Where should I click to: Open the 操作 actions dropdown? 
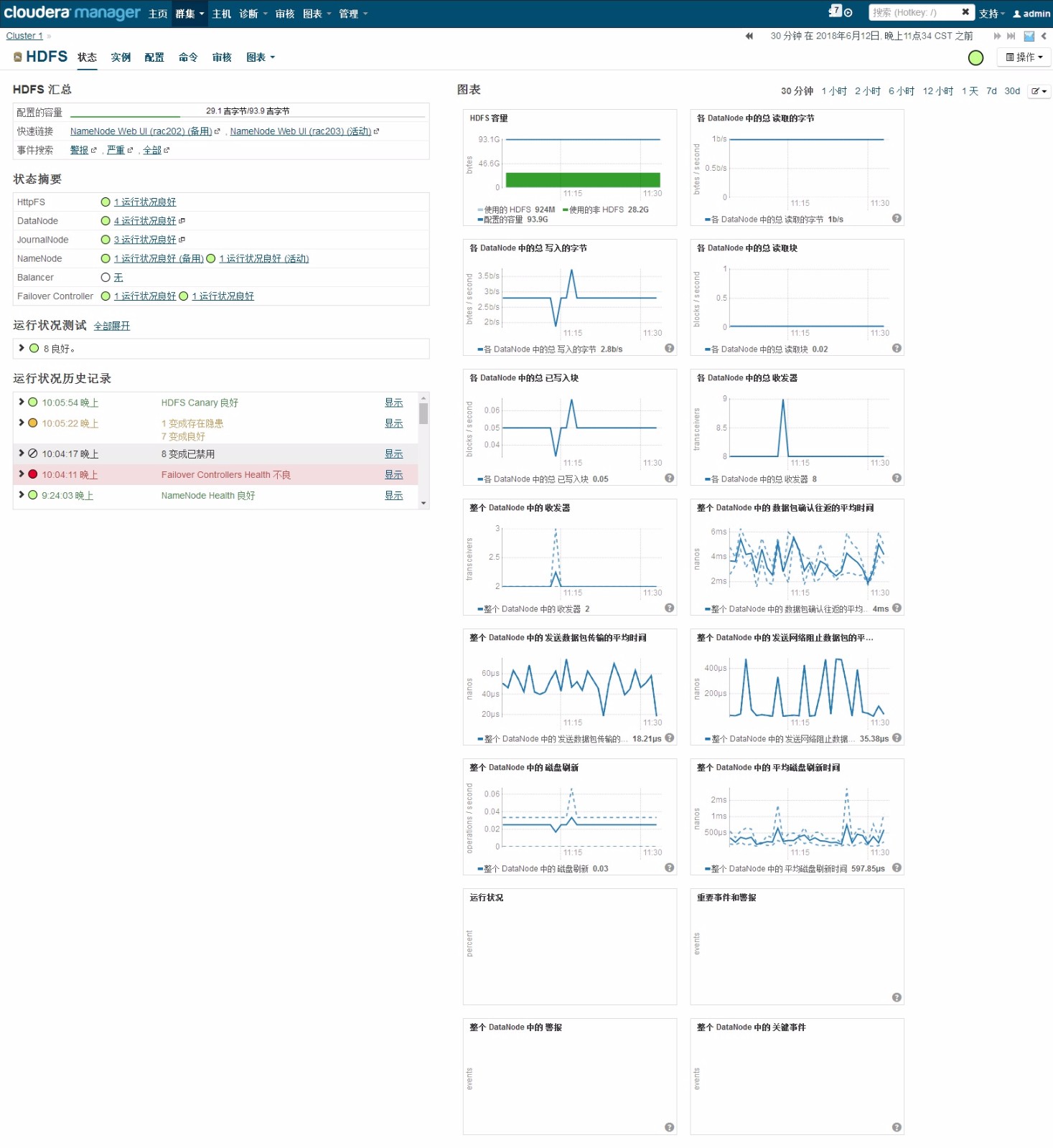coord(1024,57)
